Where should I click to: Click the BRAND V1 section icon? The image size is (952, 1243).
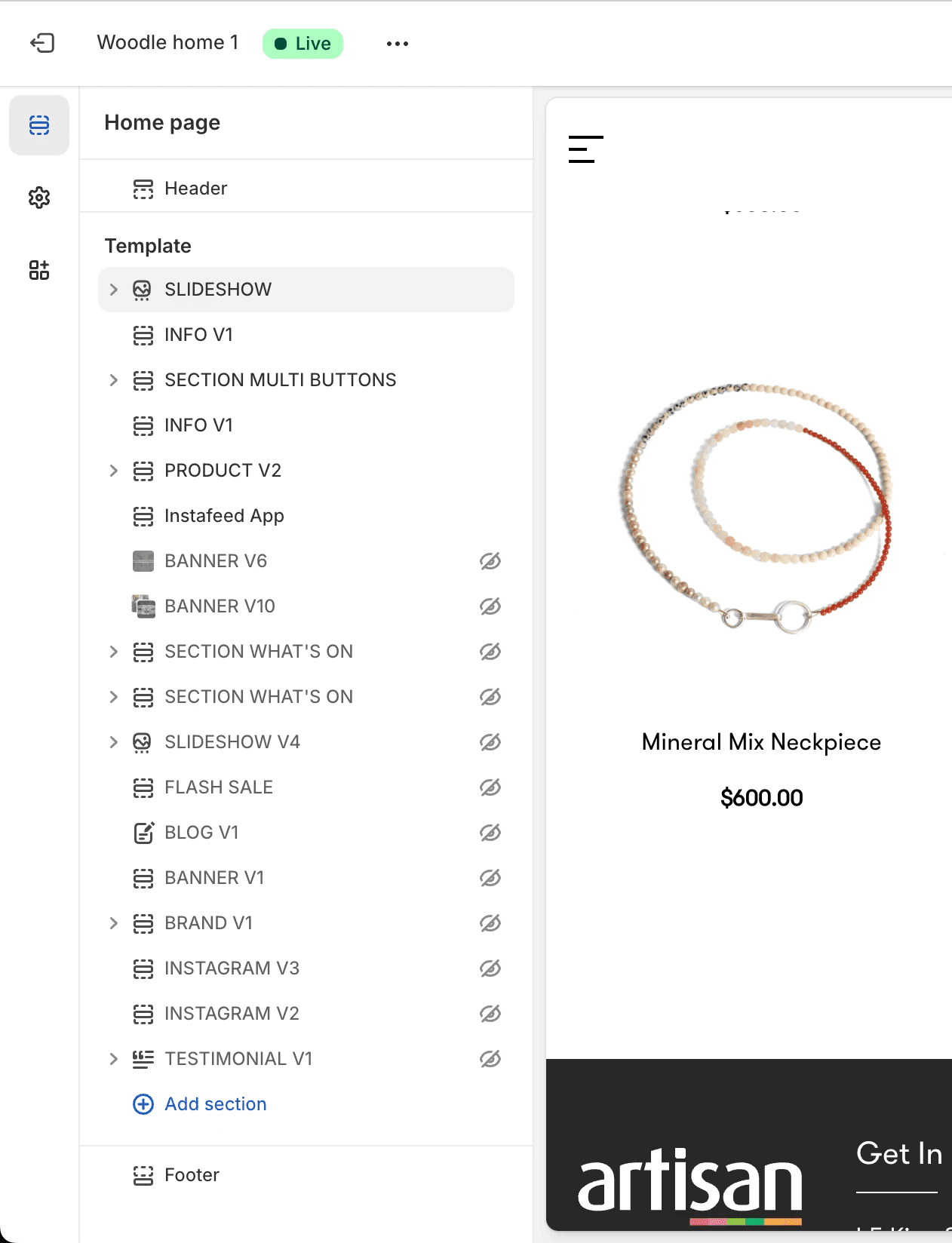[143, 923]
